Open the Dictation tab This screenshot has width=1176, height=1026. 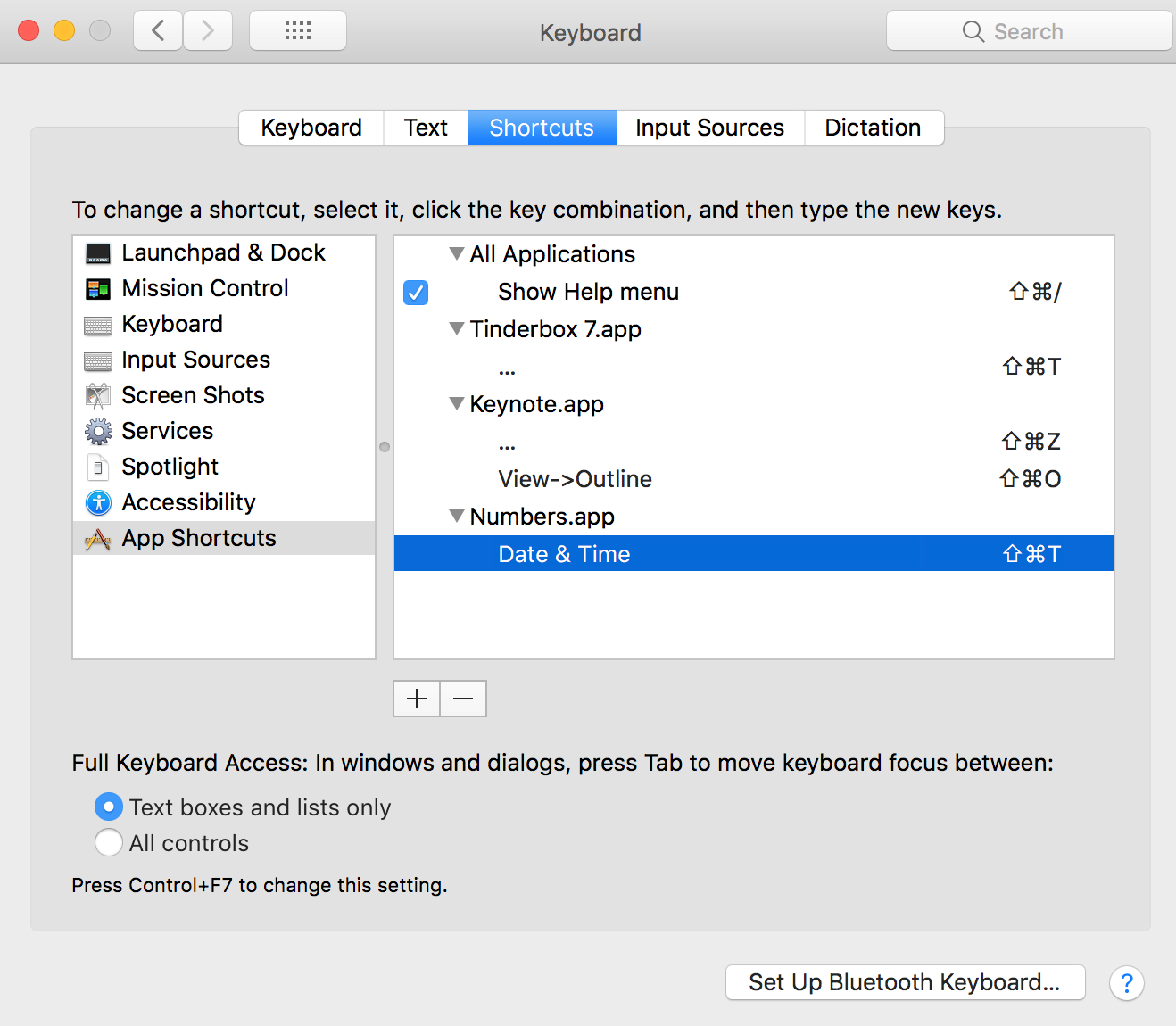pyautogui.click(x=873, y=127)
